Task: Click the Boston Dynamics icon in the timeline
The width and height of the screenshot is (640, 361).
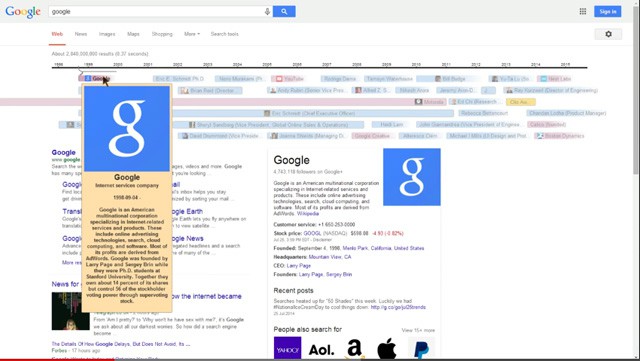Action: tap(540, 136)
